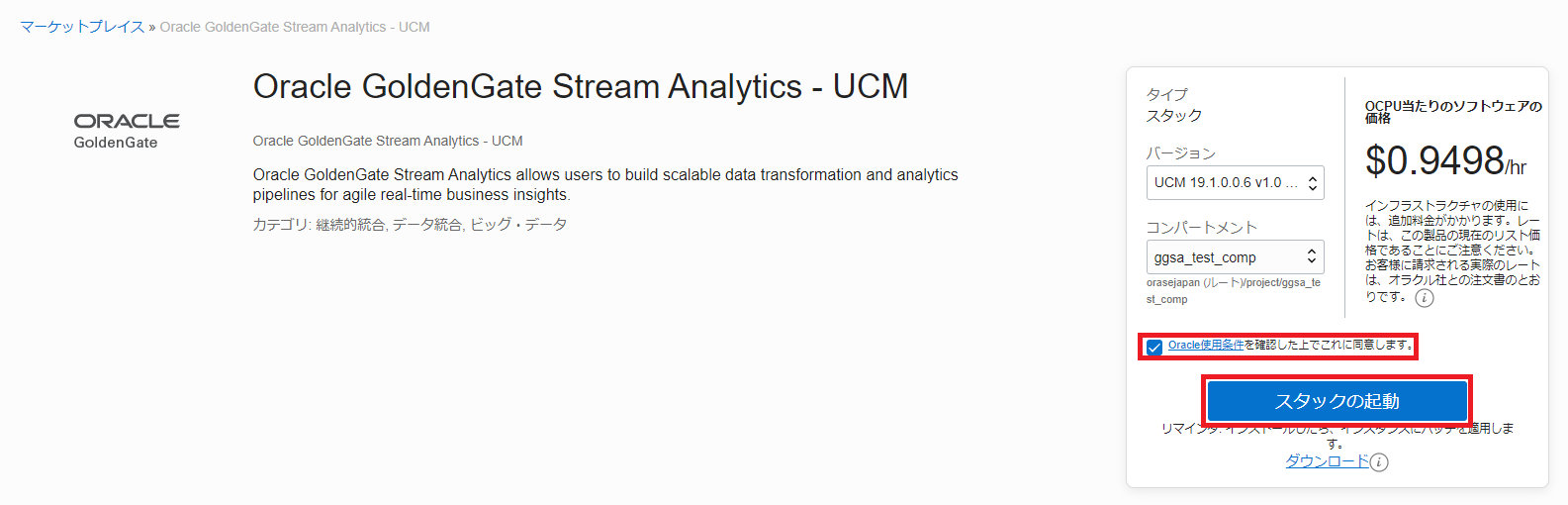Open the Oracle使用条件 terms link
Image resolution: width=1568 pixels, height=505 pixels.
1205,345
